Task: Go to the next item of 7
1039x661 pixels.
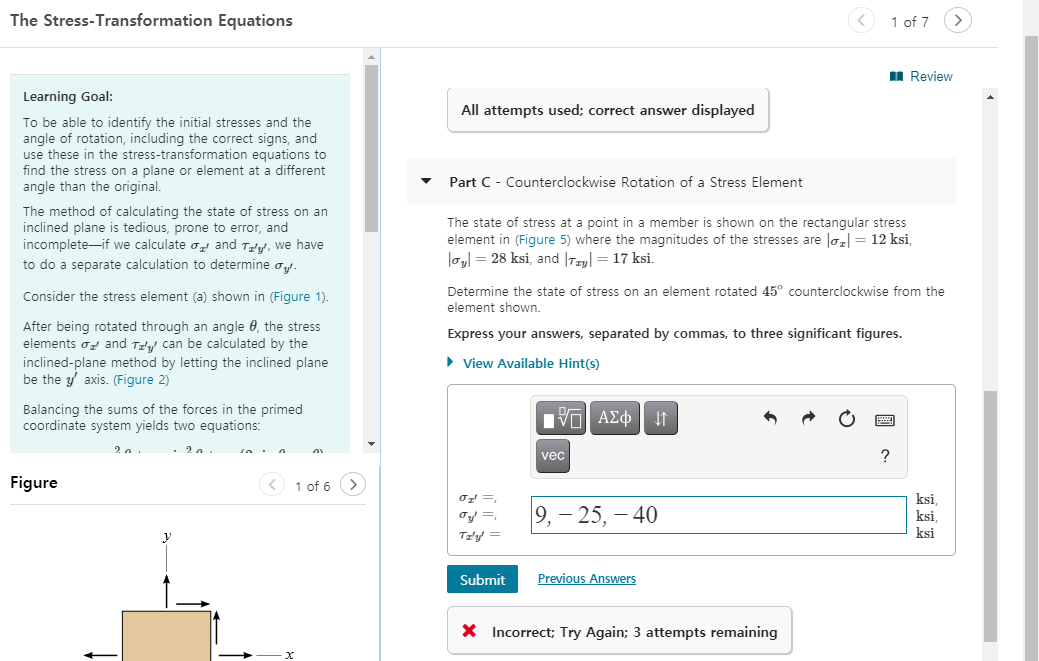Action: click(957, 20)
